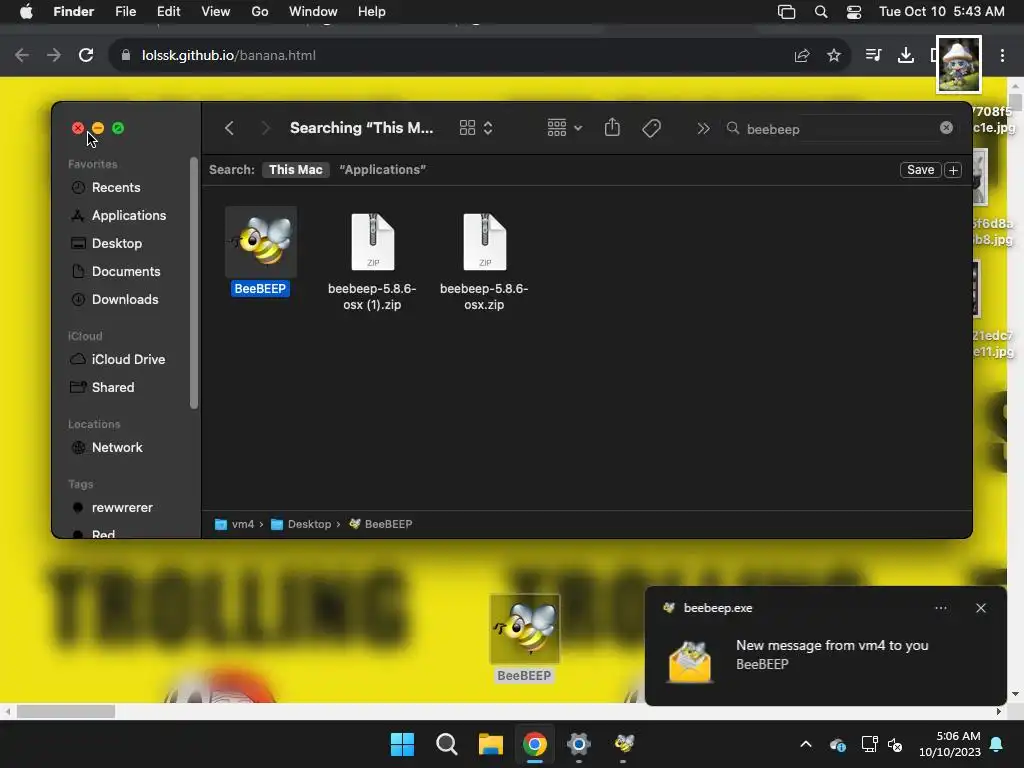Open the Go menu
This screenshot has width=1024, height=768.
(x=260, y=12)
